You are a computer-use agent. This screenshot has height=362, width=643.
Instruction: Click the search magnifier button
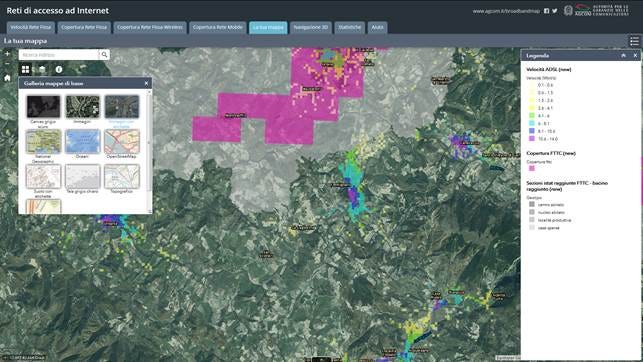point(105,55)
